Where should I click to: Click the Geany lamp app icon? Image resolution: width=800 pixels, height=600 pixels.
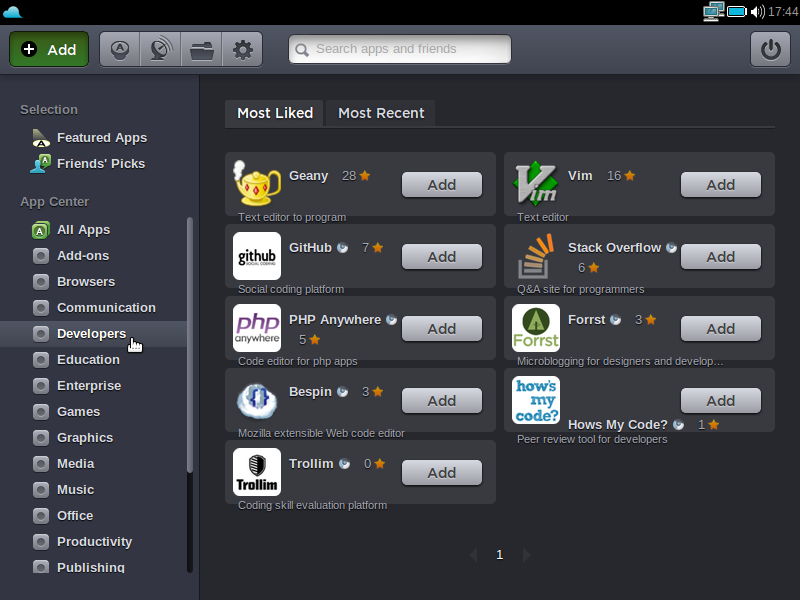256,184
